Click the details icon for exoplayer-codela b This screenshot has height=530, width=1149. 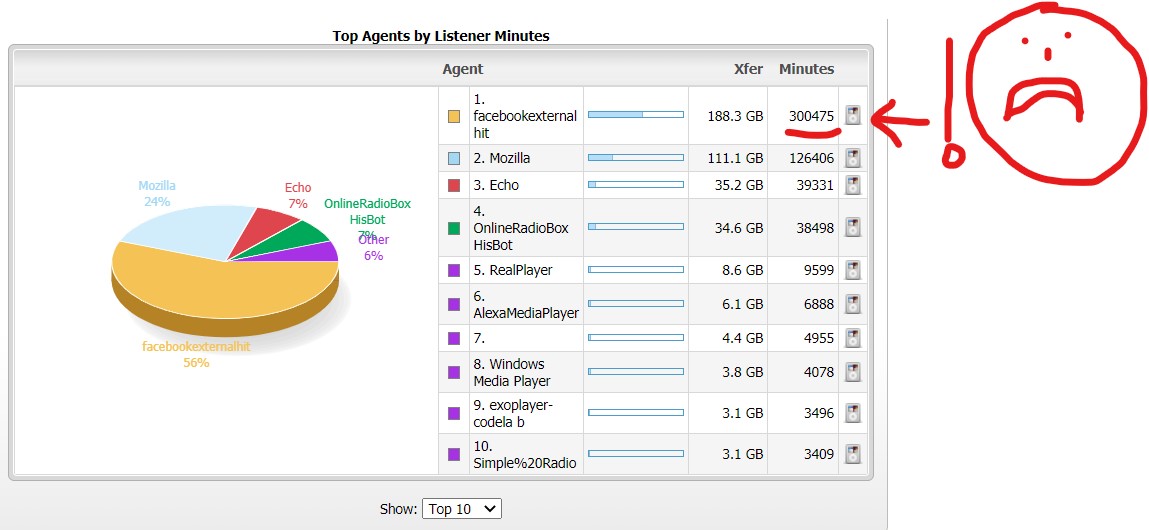pyautogui.click(x=852, y=413)
